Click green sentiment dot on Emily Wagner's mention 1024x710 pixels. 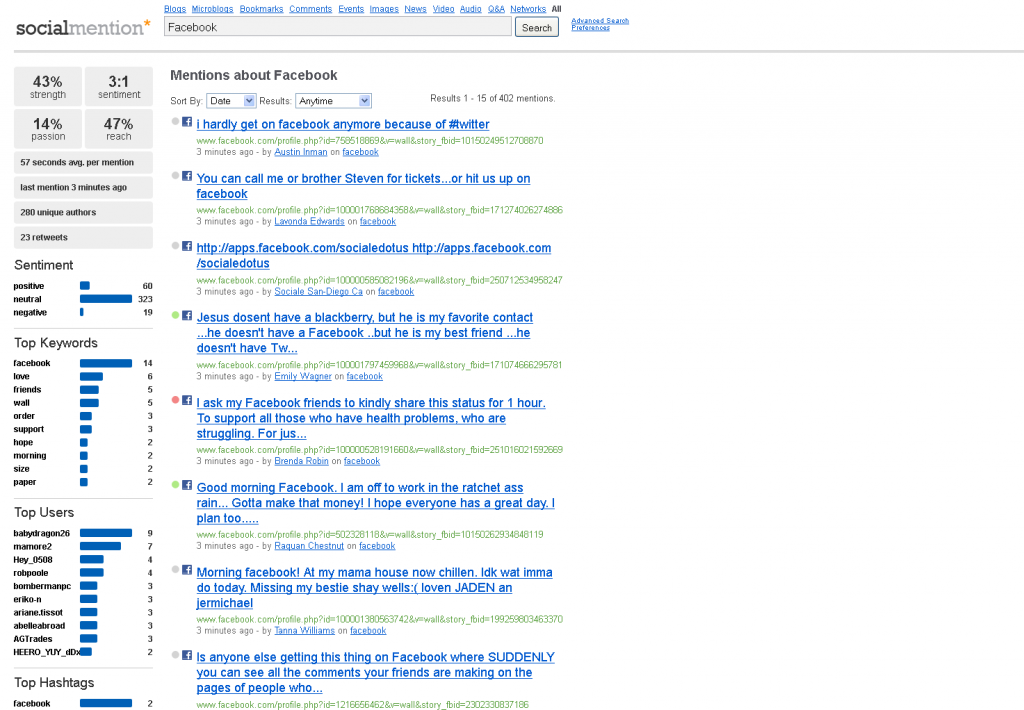[x=175, y=315]
